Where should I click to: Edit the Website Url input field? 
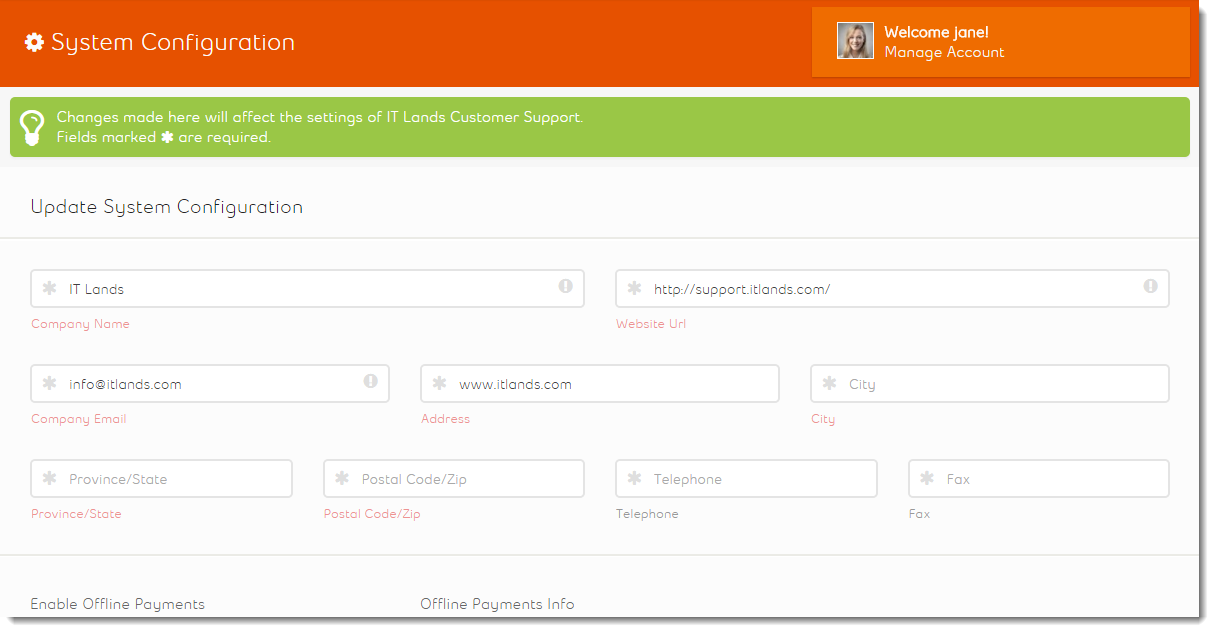click(892, 288)
